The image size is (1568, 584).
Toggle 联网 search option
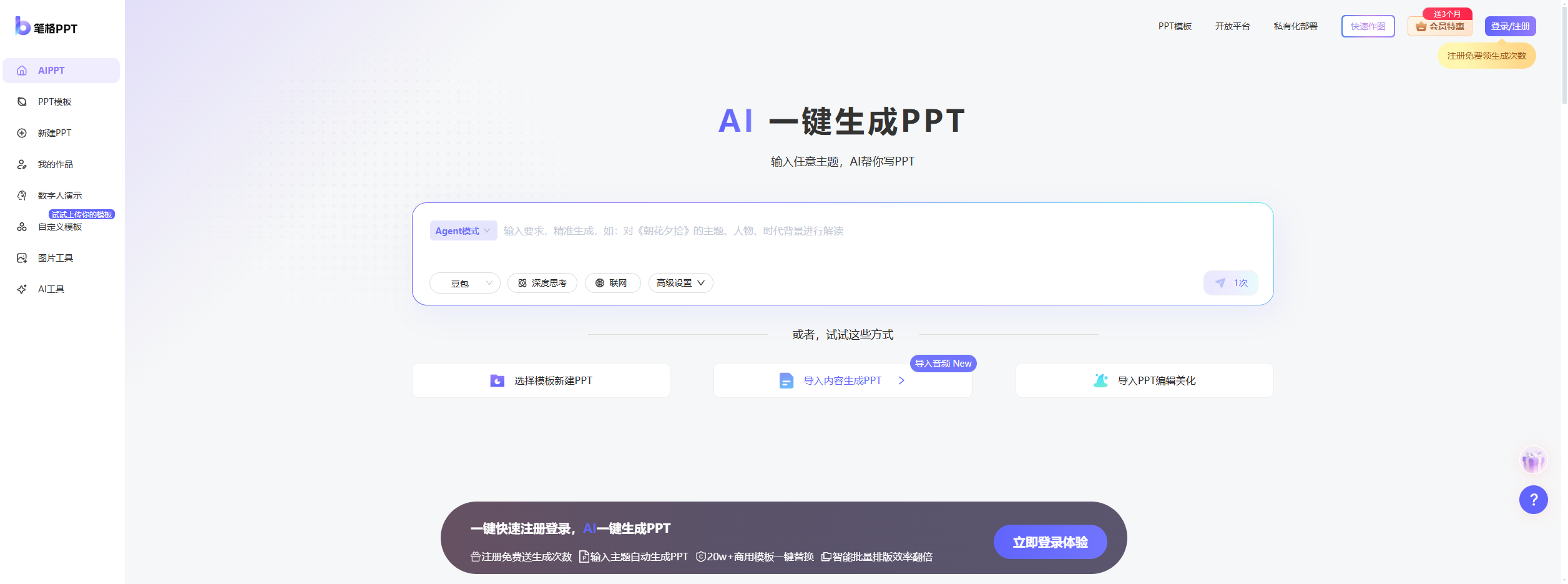tap(612, 282)
